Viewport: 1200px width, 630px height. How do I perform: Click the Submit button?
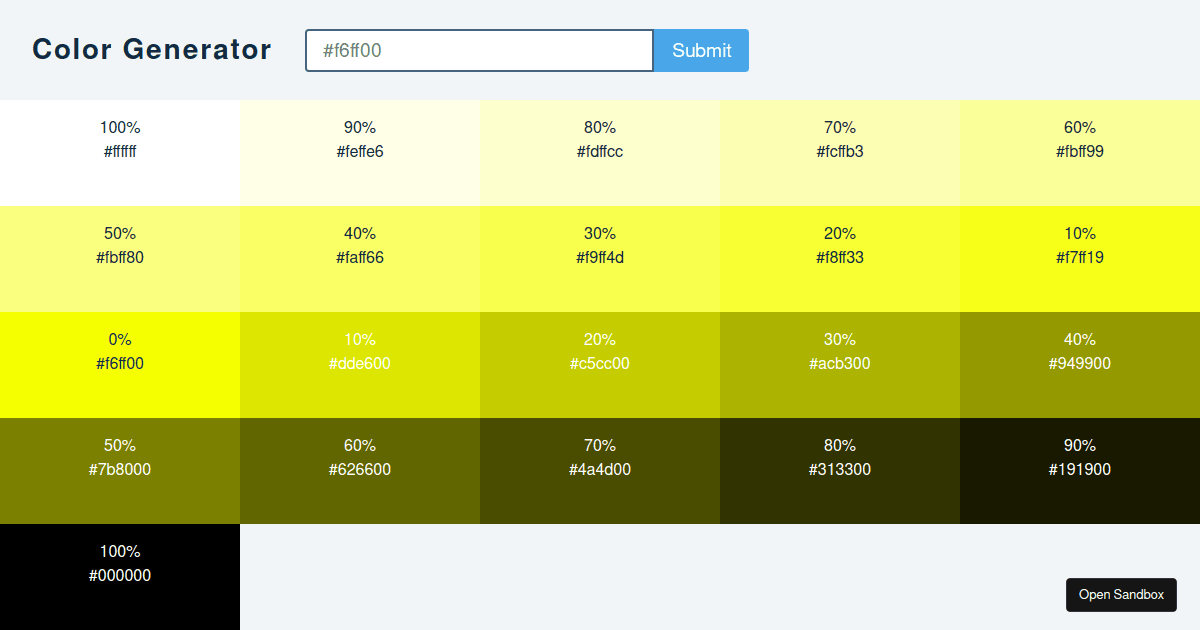pos(701,50)
